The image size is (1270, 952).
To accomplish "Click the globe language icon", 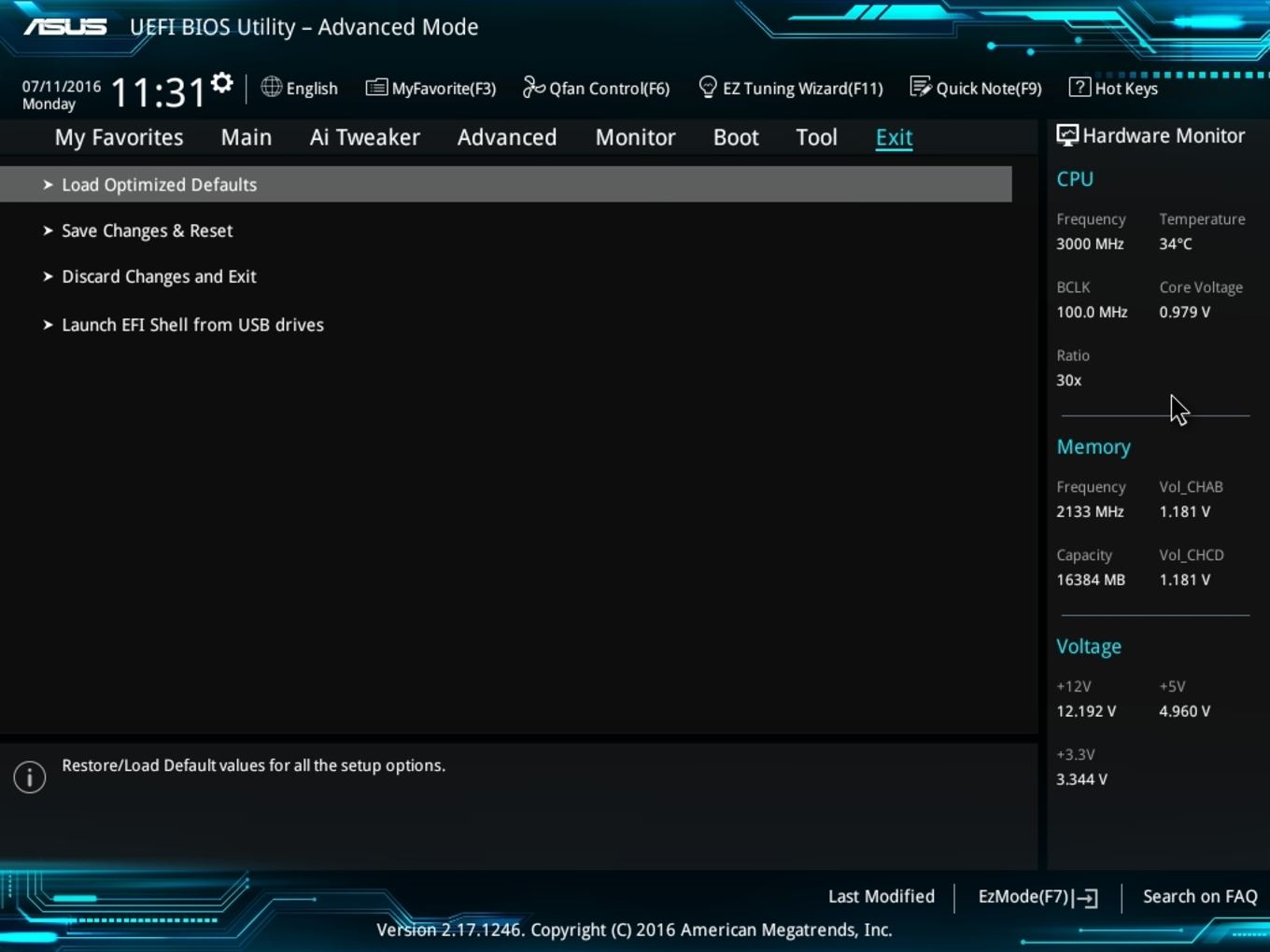I will click(x=272, y=87).
